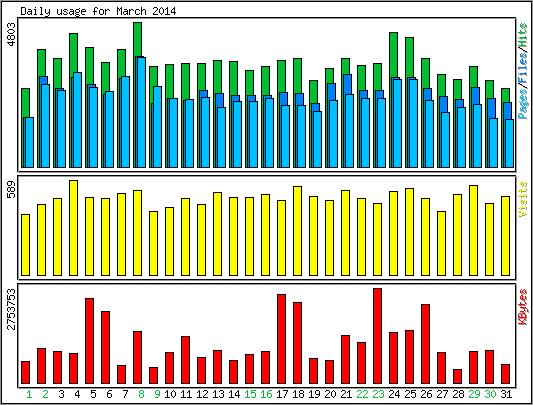Click the green Hits bar for day 24
The height and width of the screenshot is (405, 533).
click(393, 55)
